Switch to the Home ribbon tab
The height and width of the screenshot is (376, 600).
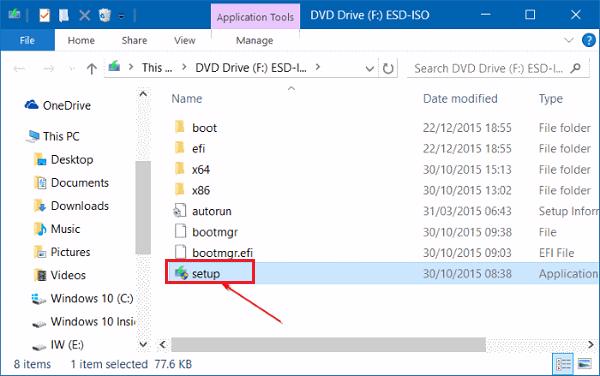click(x=81, y=40)
